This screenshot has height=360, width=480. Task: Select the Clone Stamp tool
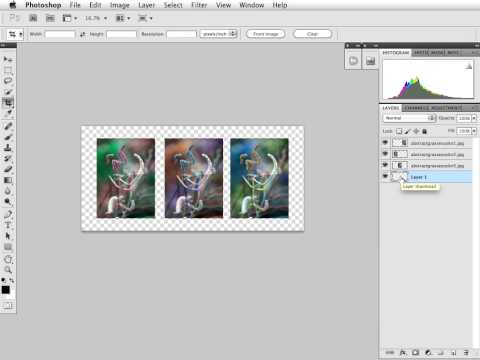(x=8, y=148)
